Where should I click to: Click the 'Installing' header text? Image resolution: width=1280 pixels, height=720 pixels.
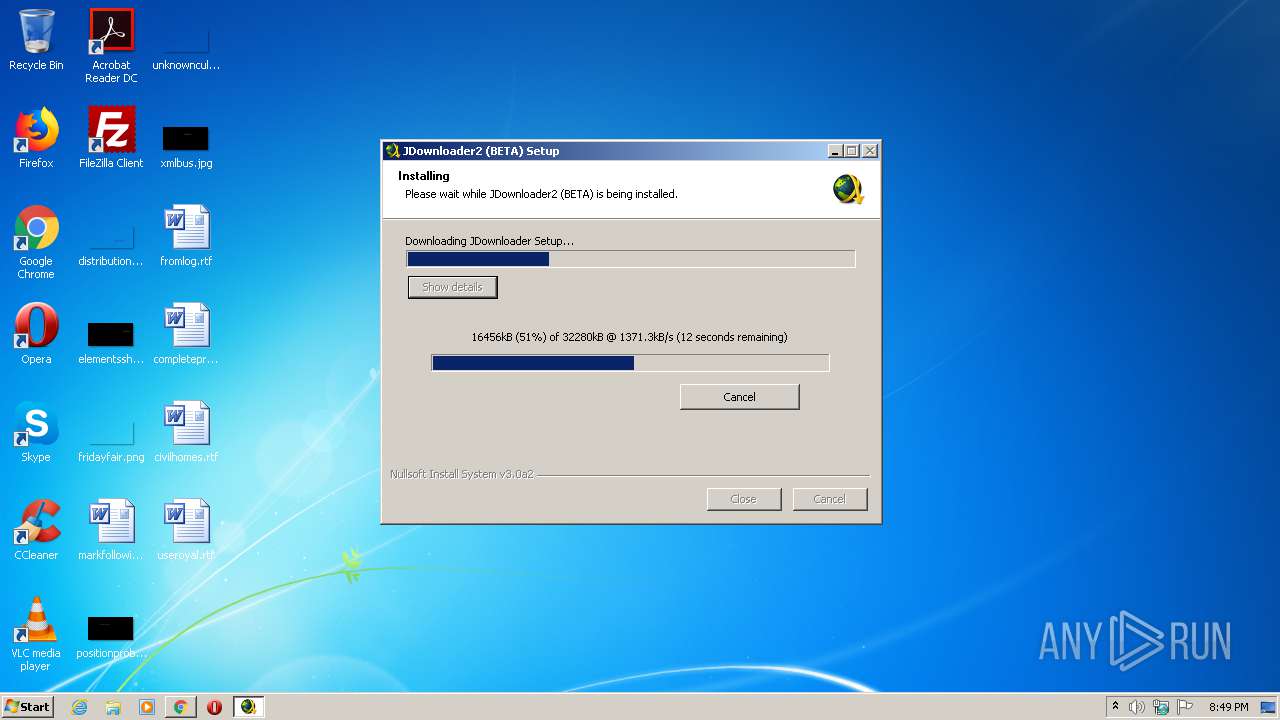pyautogui.click(x=424, y=176)
